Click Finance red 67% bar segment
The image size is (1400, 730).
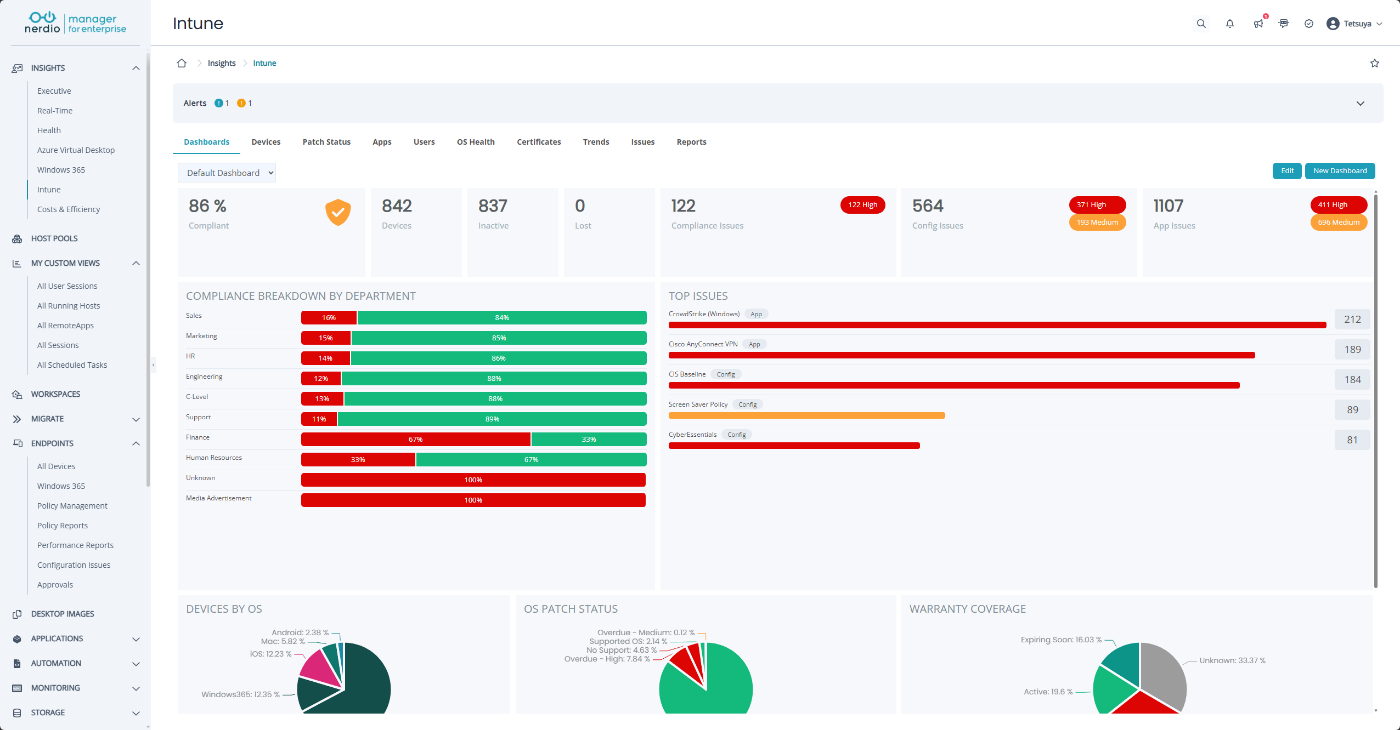coord(416,439)
